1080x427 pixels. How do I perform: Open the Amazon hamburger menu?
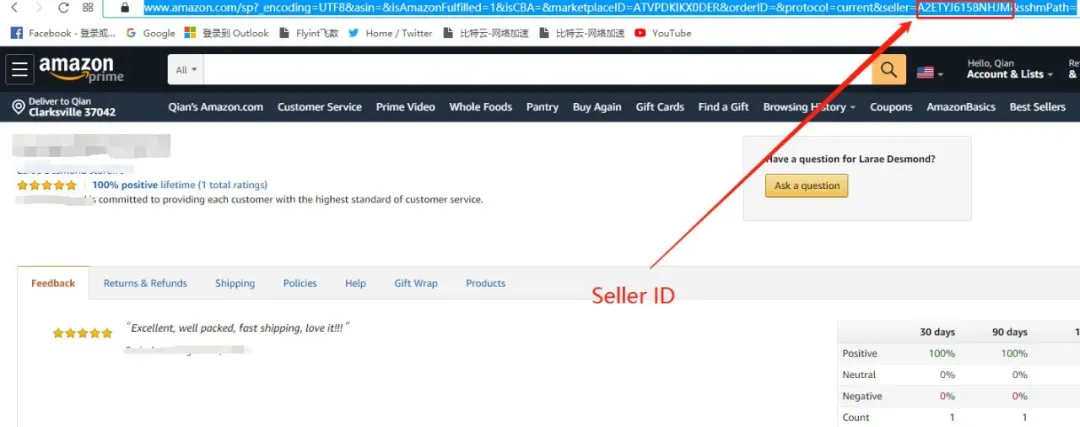(19, 70)
